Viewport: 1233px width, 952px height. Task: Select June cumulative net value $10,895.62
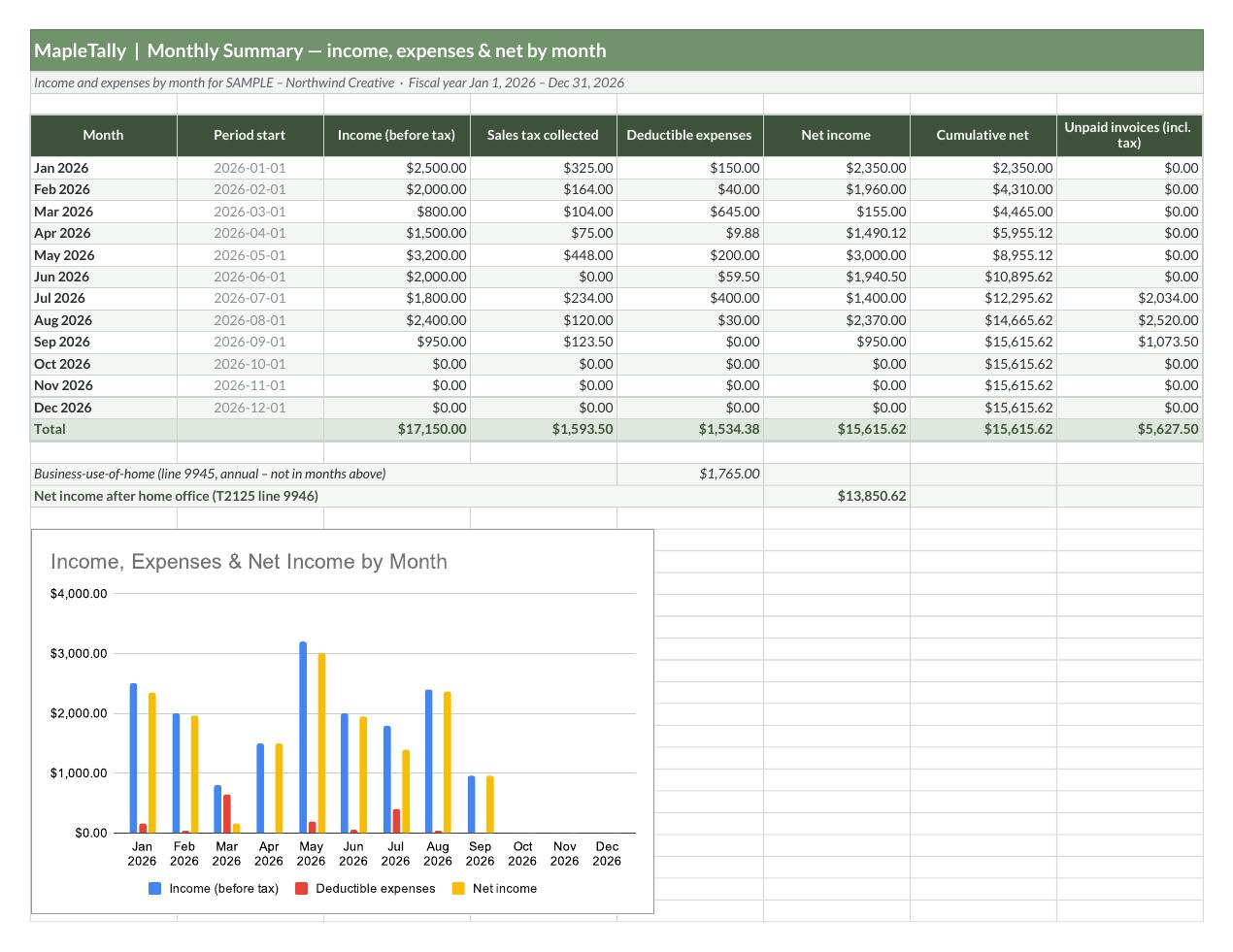click(x=983, y=277)
